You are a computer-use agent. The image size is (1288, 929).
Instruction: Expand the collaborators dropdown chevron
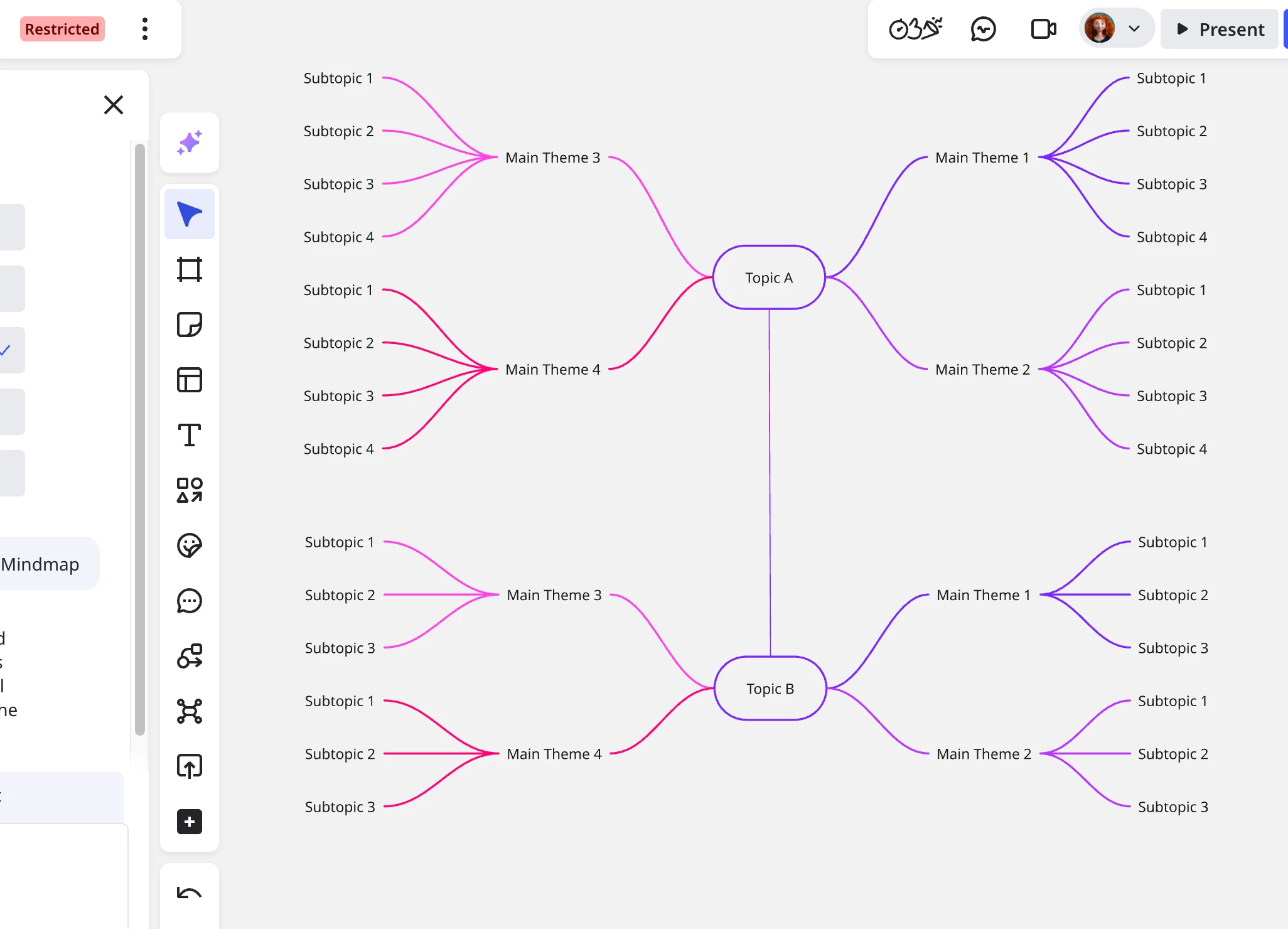click(x=1134, y=29)
